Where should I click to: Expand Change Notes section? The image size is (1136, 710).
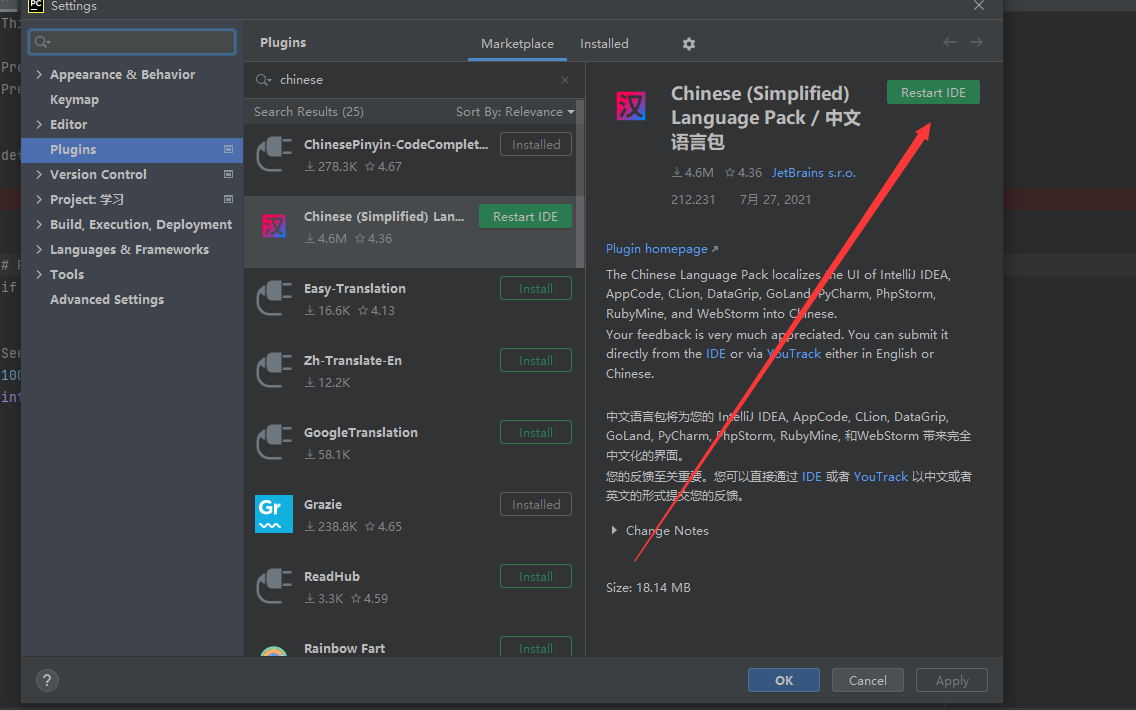tap(614, 530)
